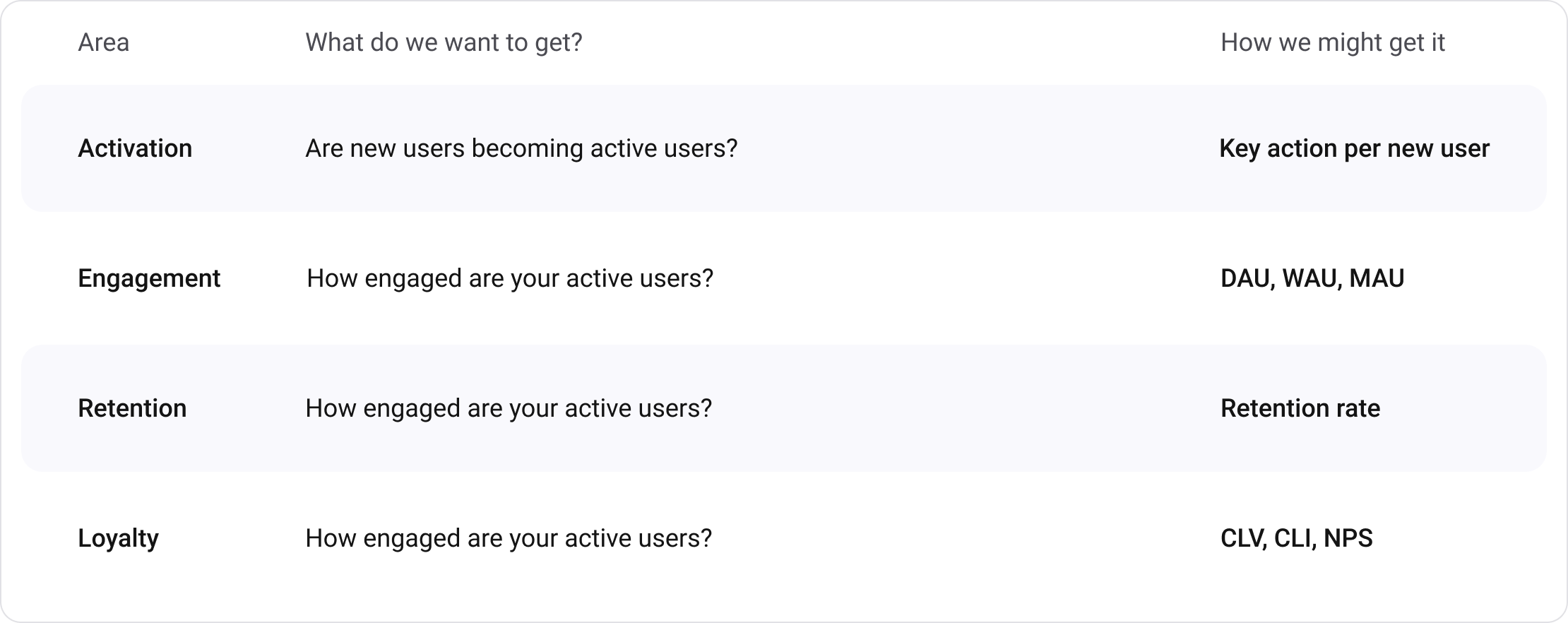Image resolution: width=1568 pixels, height=623 pixels.
Task: Click the Engagement row question text
Action: click(510, 278)
